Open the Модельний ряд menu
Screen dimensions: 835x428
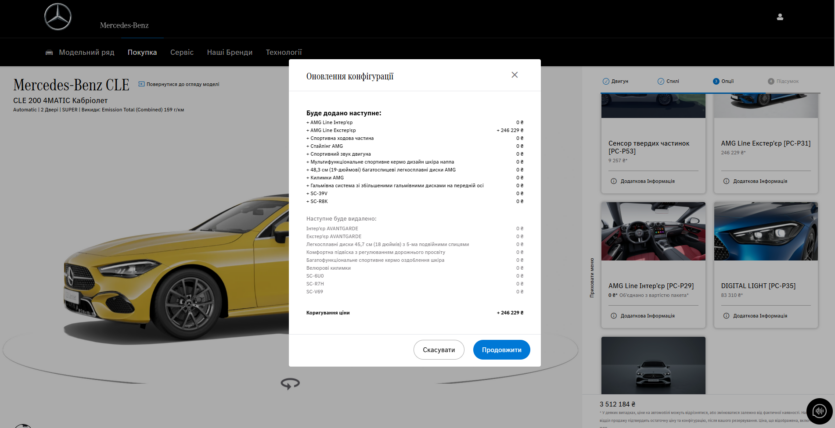click(86, 52)
